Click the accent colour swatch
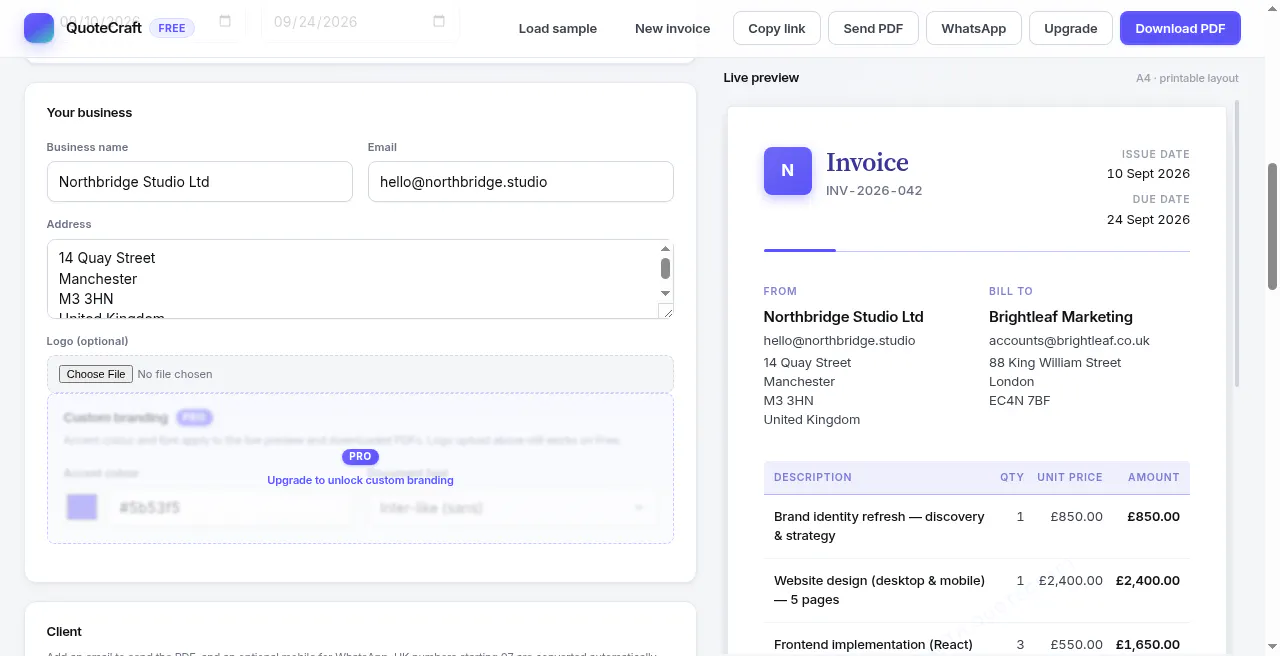1280x656 pixels. click(82, 507)
